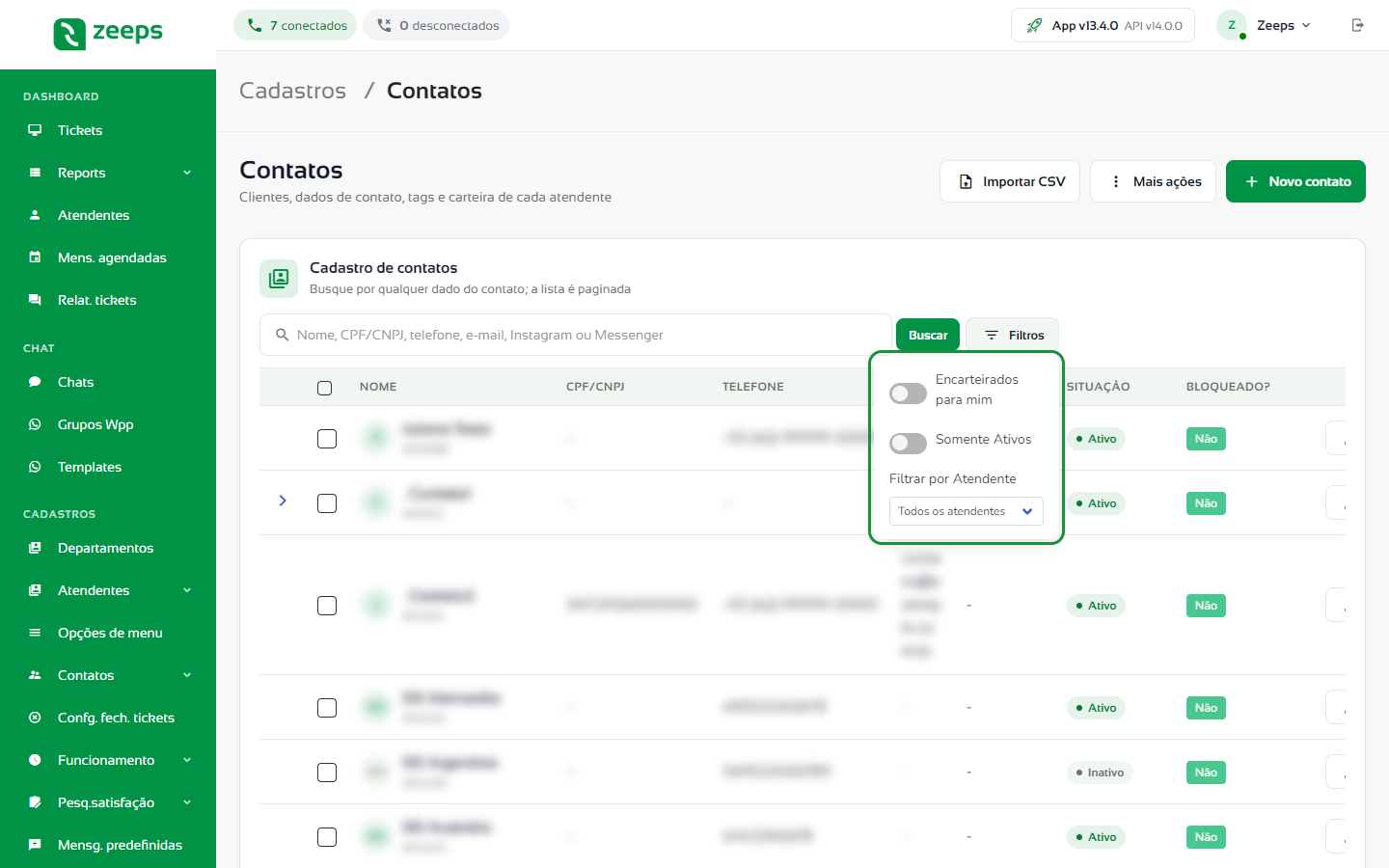Expand the Reports sidebar submenu
1389x868 pixels.
click(x=187, y=173)
